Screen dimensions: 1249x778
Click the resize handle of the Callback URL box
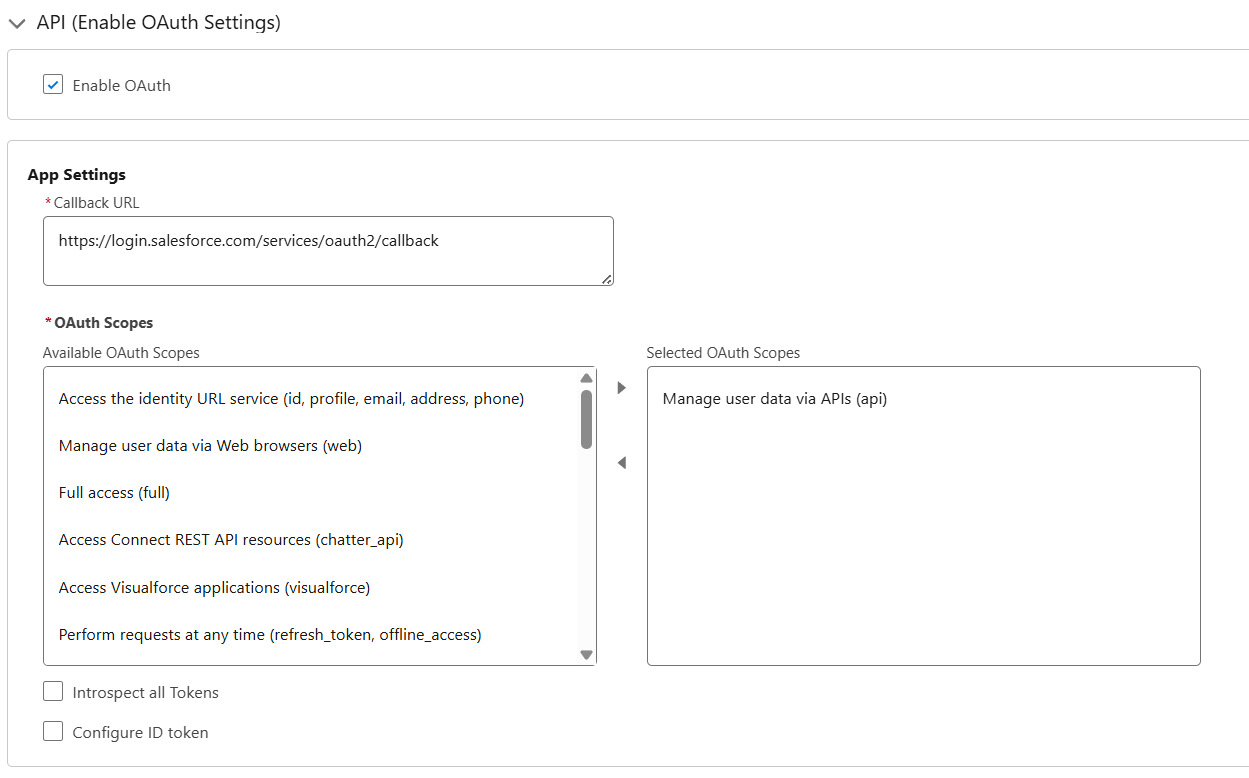(x=608, y=276)
